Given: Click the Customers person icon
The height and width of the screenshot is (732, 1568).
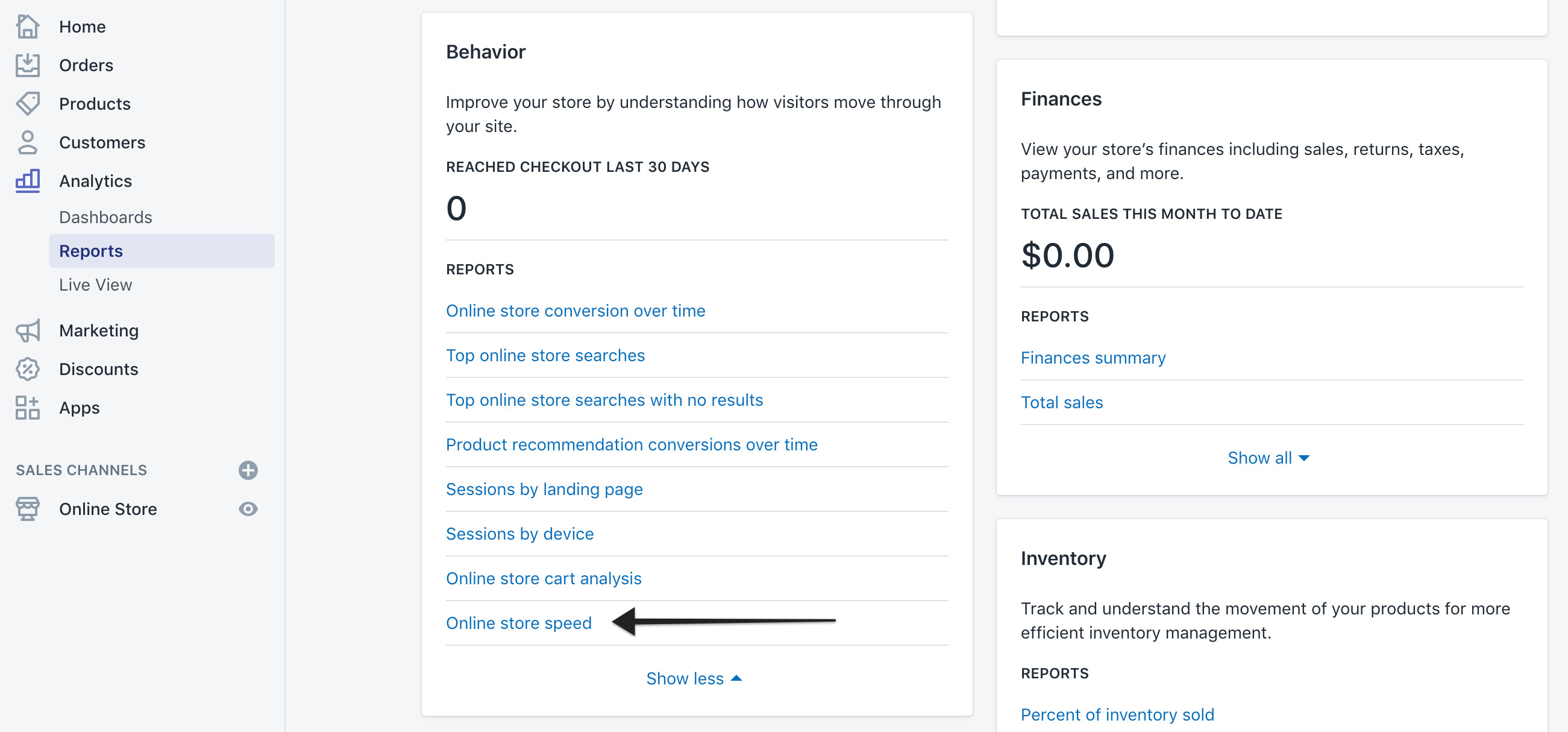Looking at the screenshot, I should 27,142.
